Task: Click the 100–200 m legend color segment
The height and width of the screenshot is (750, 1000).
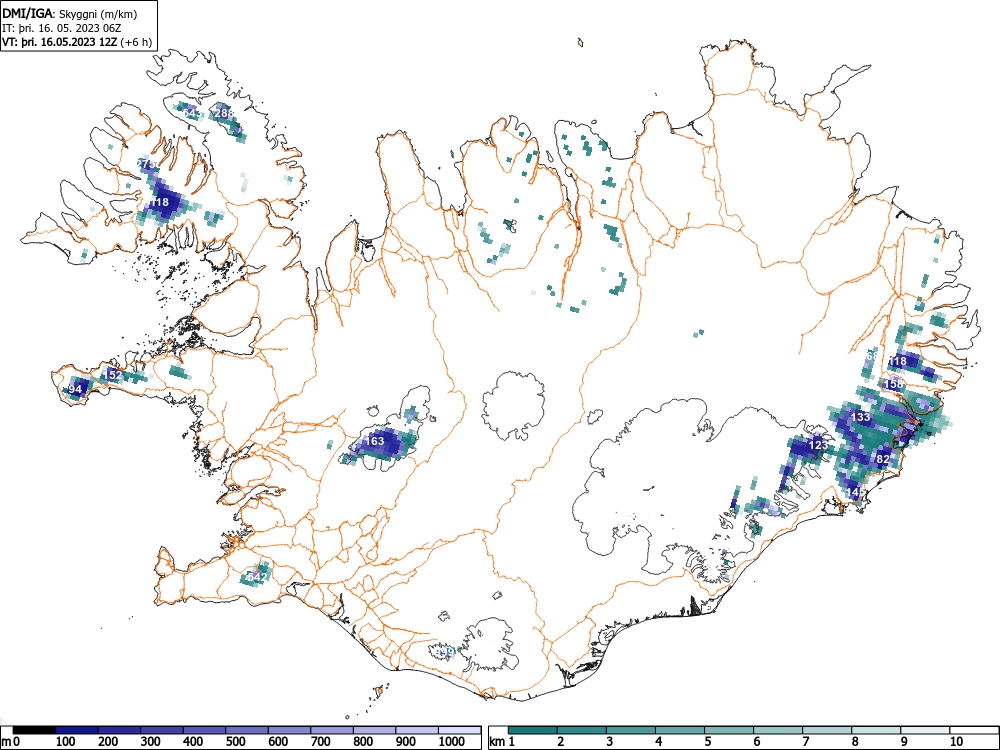Action: click(77, 730)
